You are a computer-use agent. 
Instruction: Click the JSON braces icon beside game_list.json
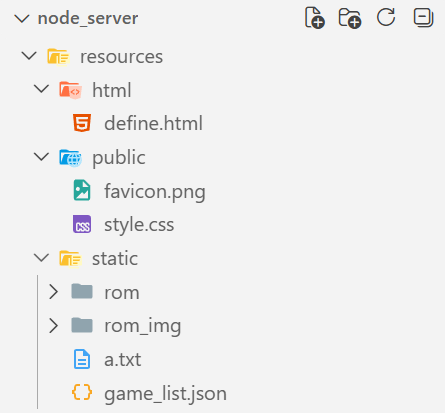[82, 392]
